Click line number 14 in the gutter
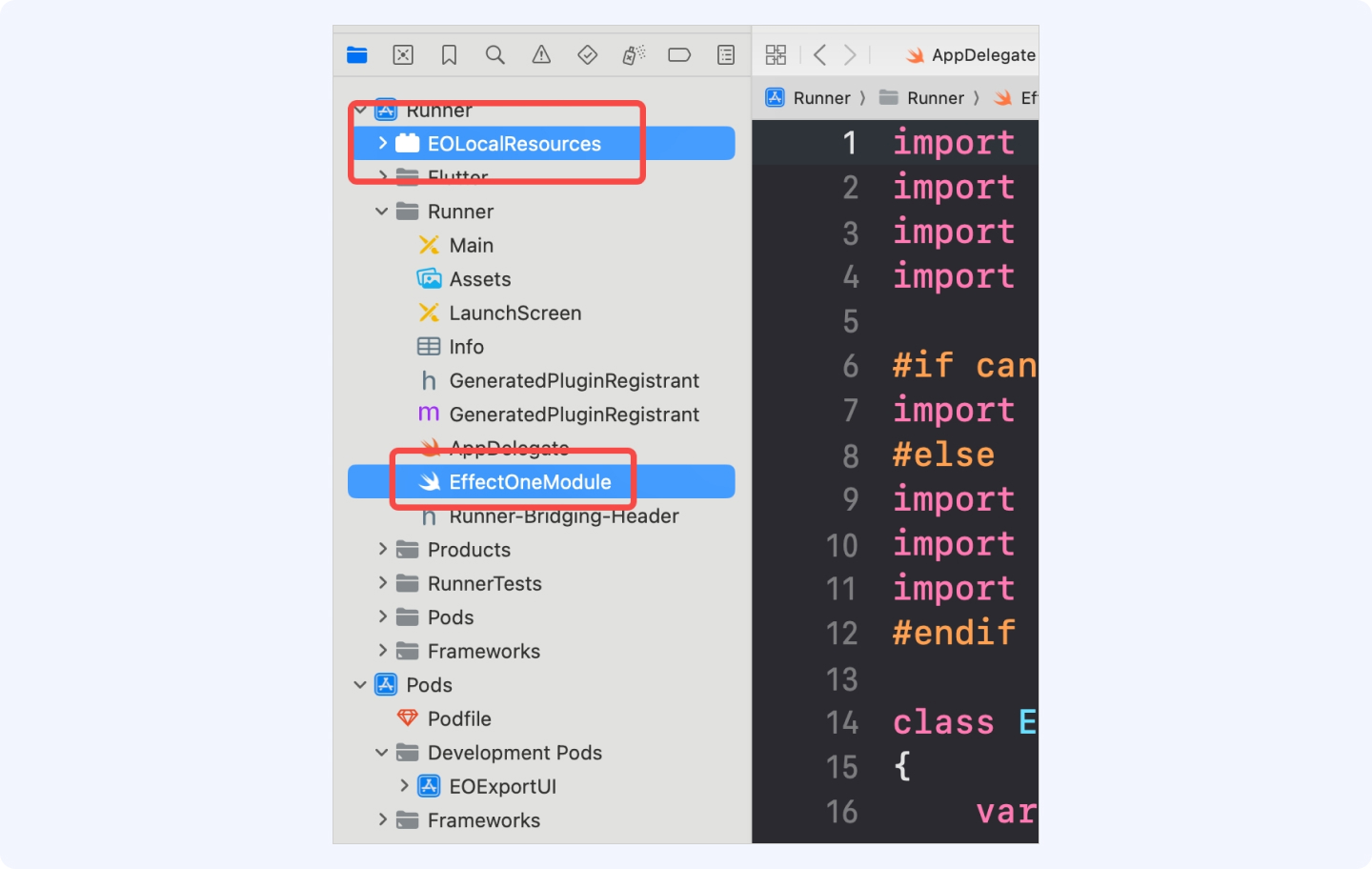 pyautogui.click(x=842, y=723)
